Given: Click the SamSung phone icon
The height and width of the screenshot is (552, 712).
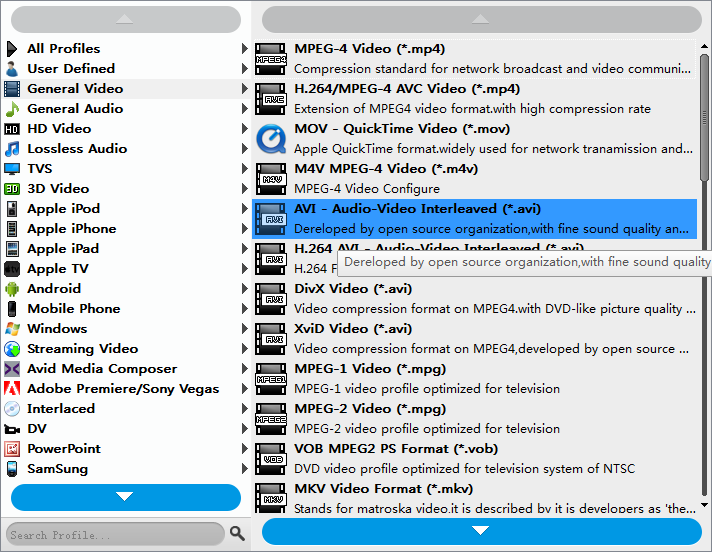Looking at the screenshot, I should pos(12,469).
